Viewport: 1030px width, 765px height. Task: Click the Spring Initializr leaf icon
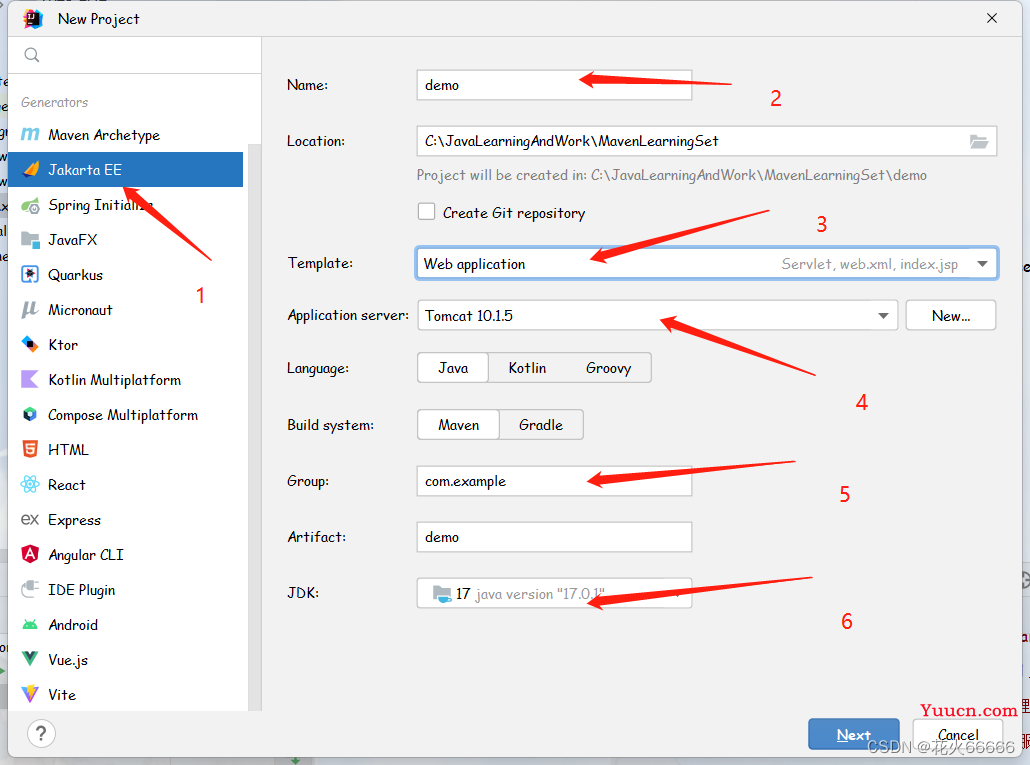30,206
